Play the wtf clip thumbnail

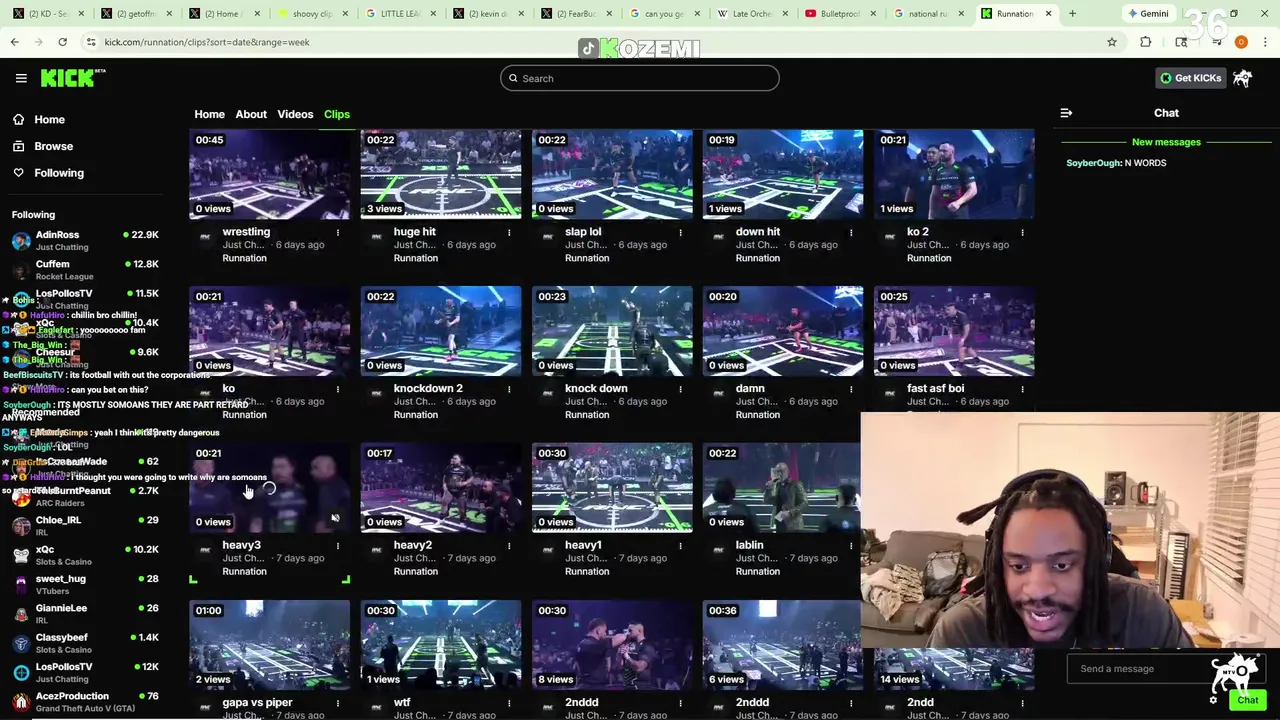[441, 645]
